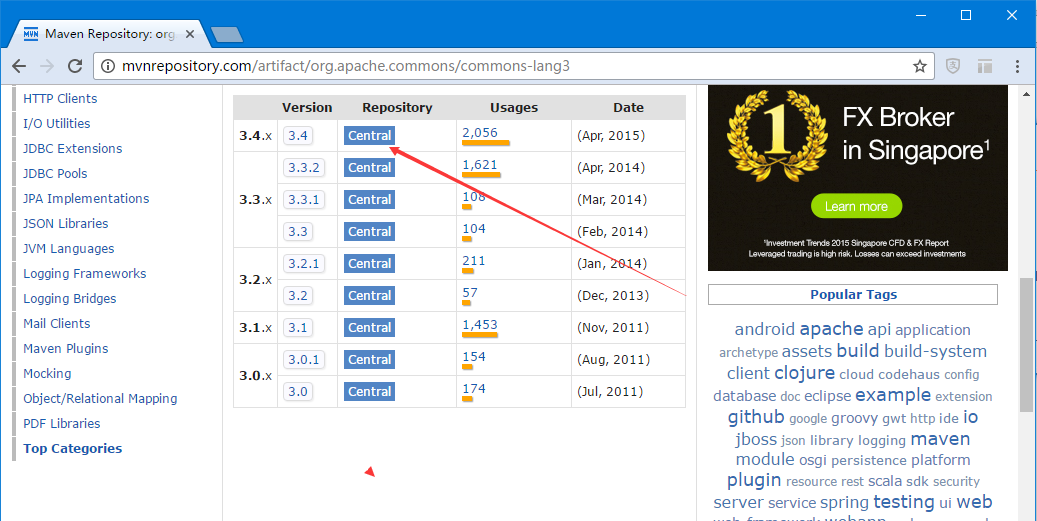Click the panel layout extension icon
Viewport: 1037px width, 521px height.
985,66
